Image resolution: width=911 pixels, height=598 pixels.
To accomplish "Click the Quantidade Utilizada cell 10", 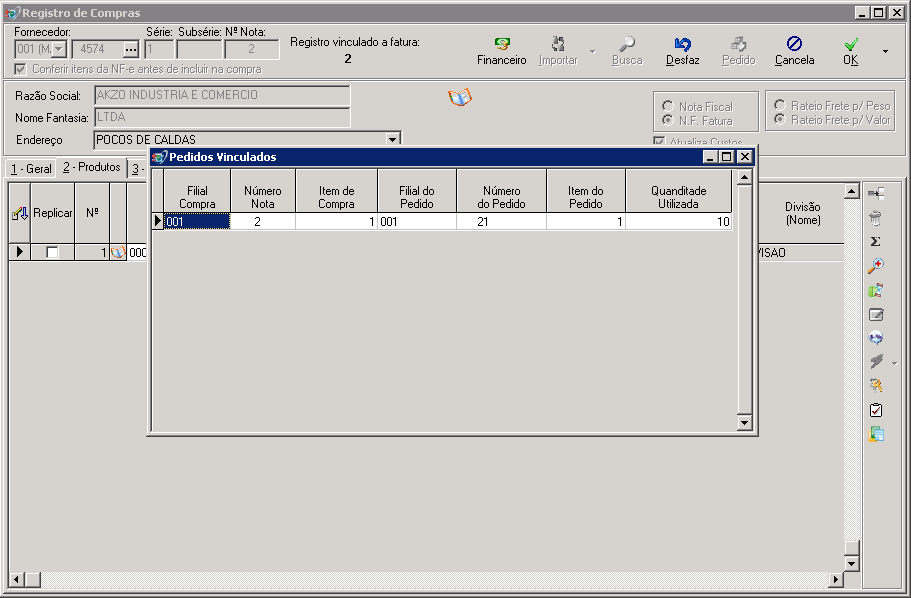I will (678, 221).
